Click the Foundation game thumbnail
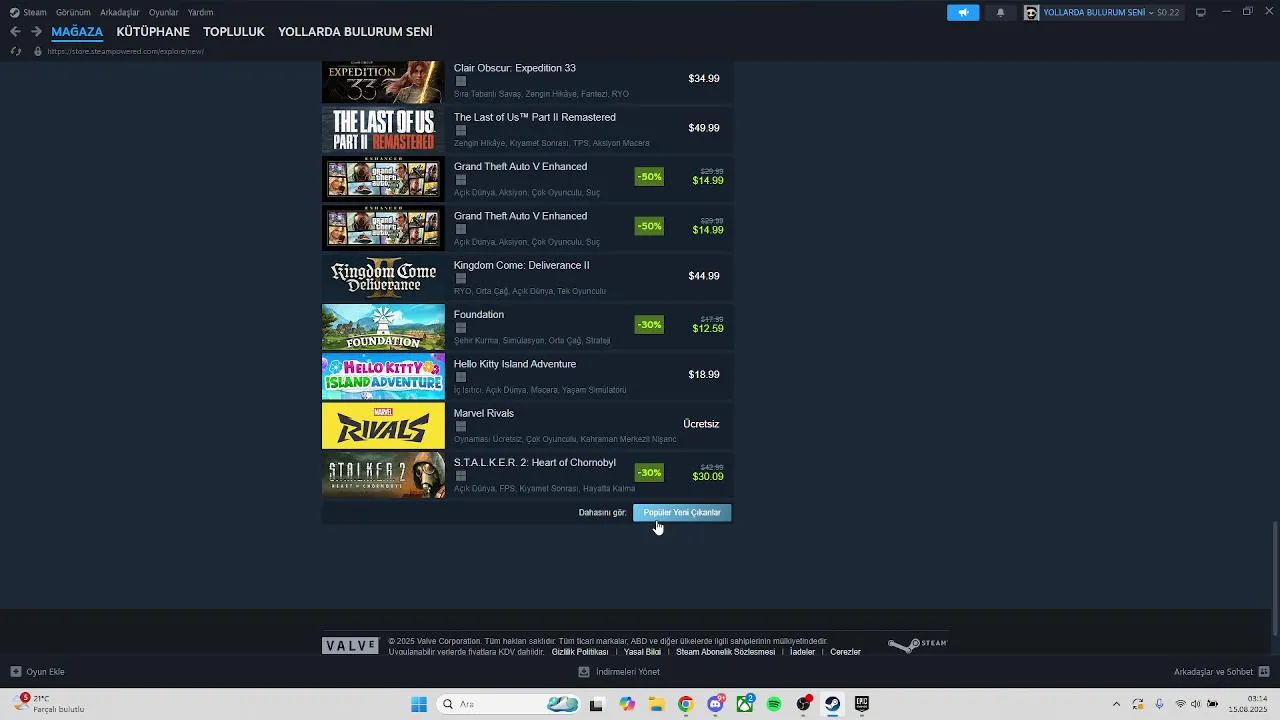1280x720 pixels. pyautogui.click(x=383, y=327)
